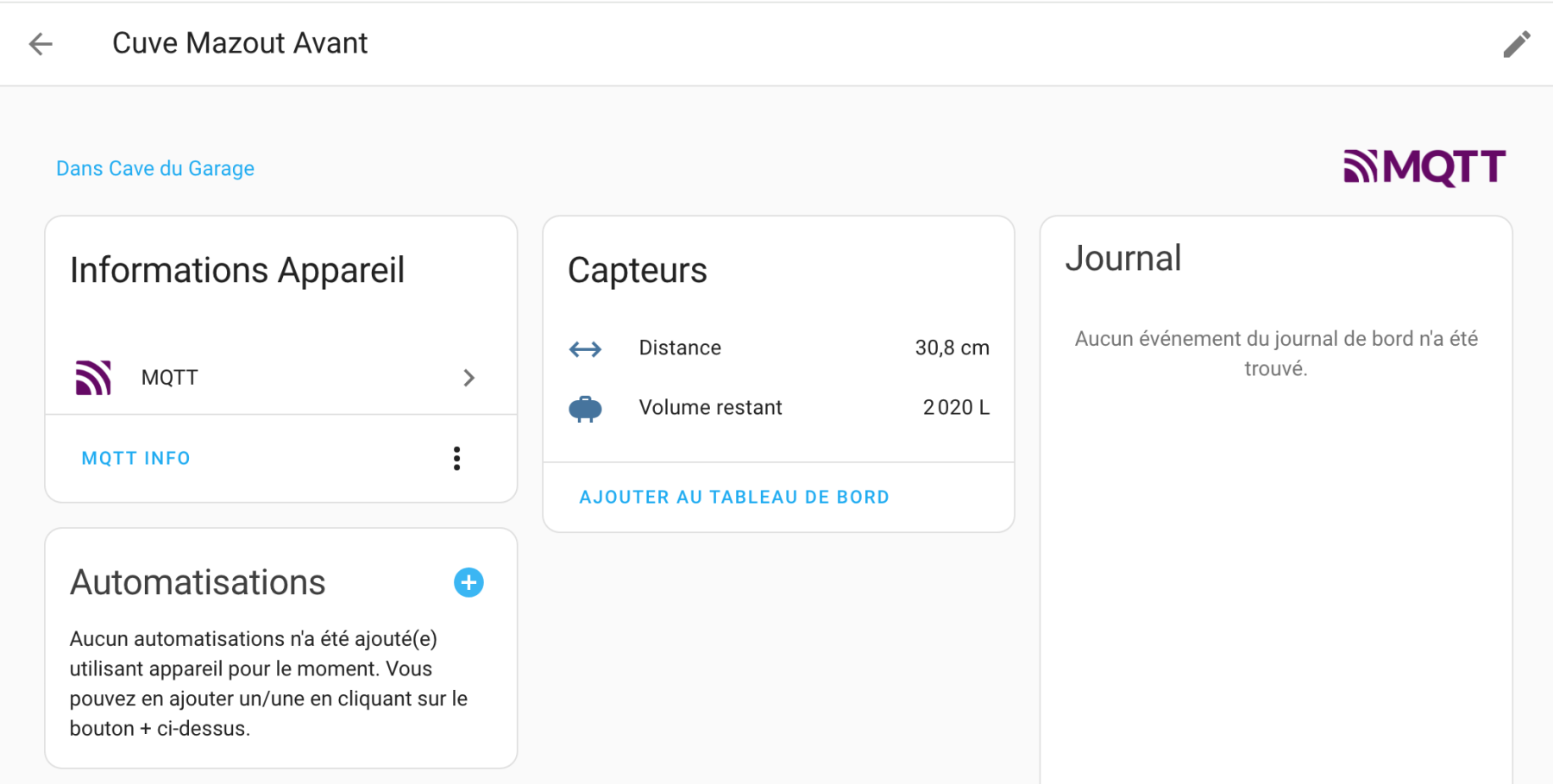Click the Journal heading
Screen dimensions: 1553x784
pyautogui.click(x=1122, y=259)
